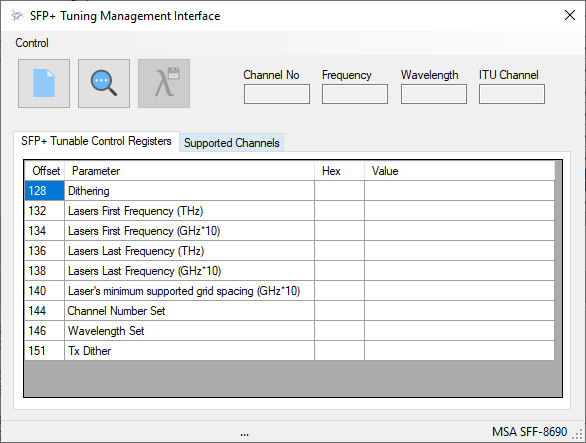
Task: Click Value cell in Channel Number Set row
Action: 459,311
